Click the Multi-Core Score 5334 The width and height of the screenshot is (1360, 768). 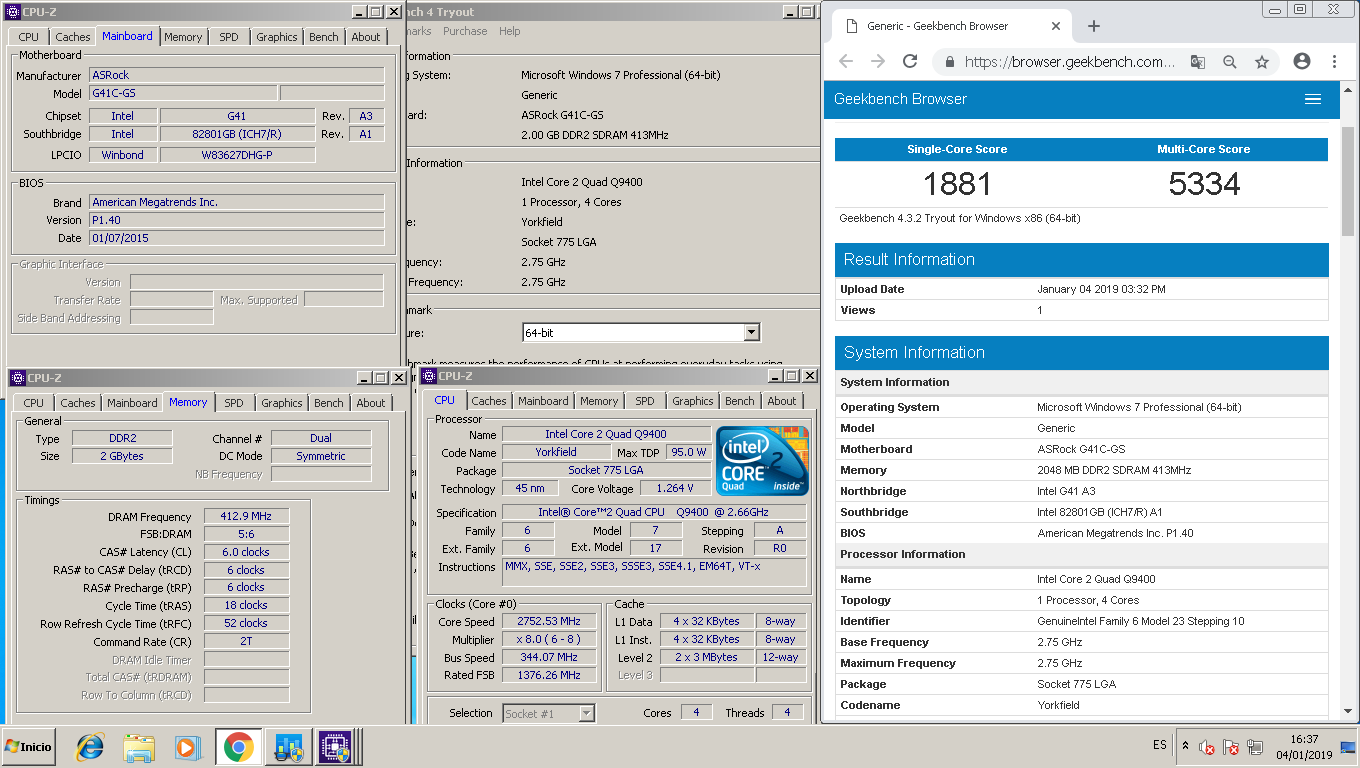click(1204, 184)
